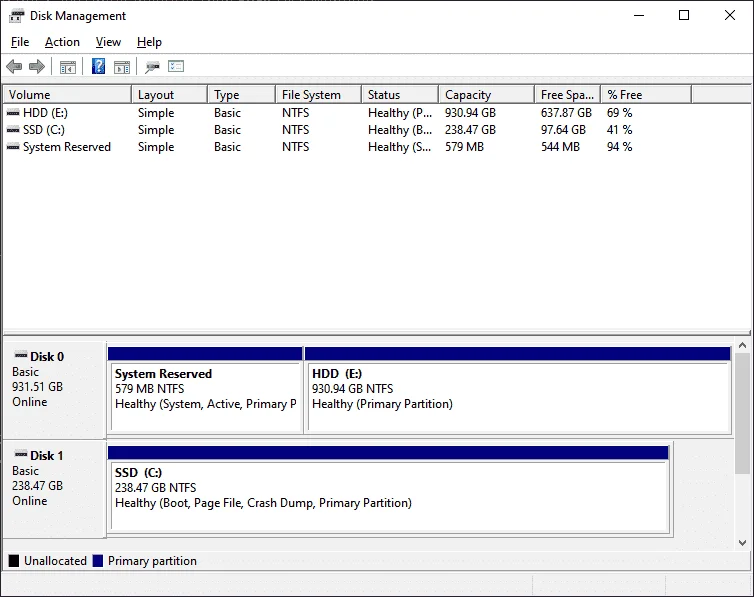Click the scroll down arrow in disk pane
This screenshot has width=754, height=597.
point(742,543)
